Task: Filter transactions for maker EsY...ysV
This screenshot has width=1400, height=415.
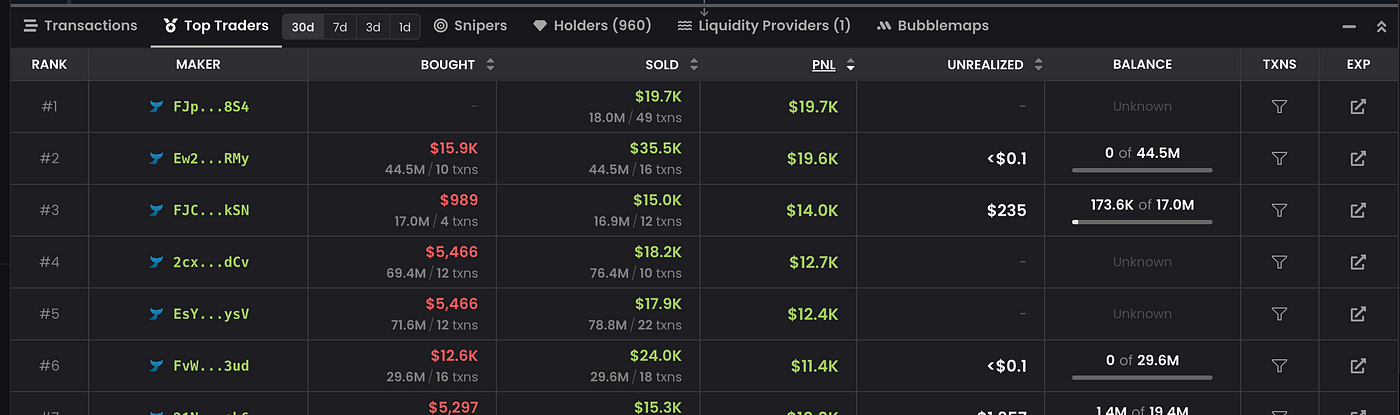Action: click(x=1279, y=315)
